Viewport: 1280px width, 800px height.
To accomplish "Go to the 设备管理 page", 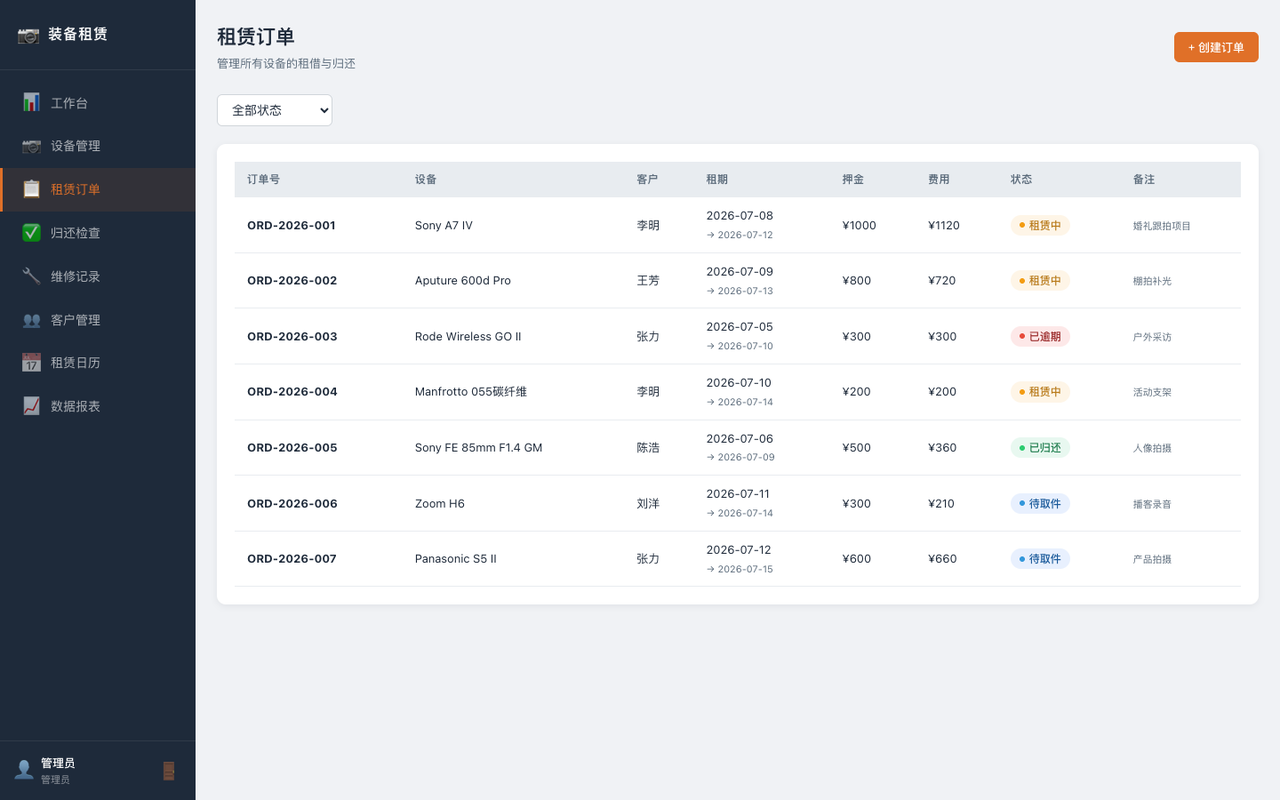I will point(98,146).
